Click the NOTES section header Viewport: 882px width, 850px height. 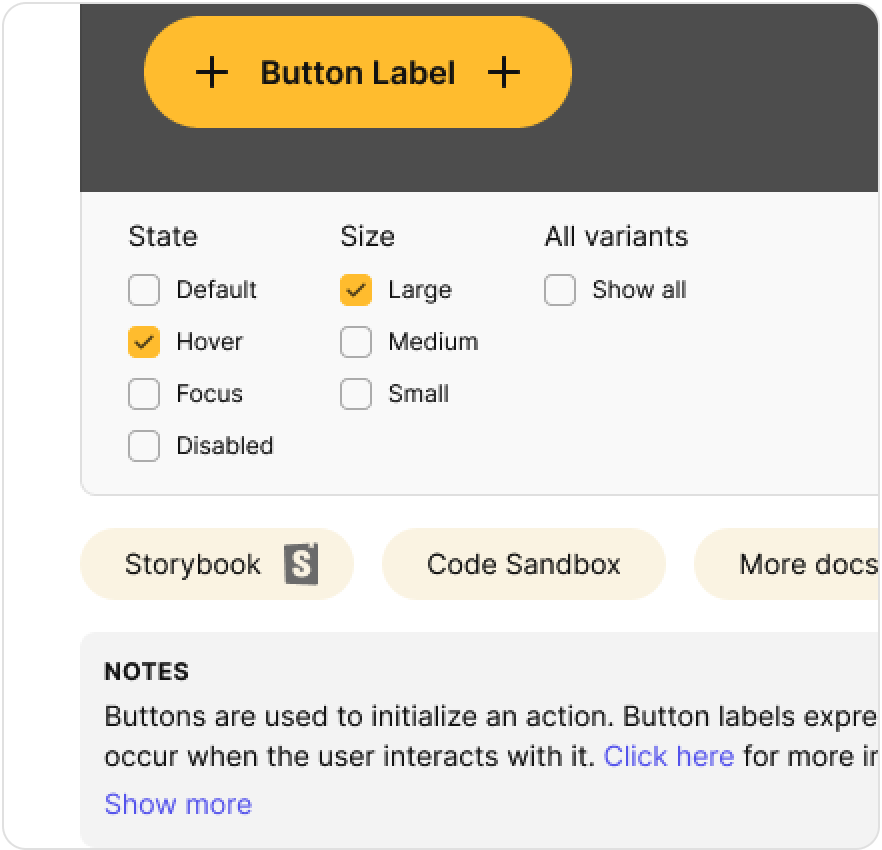coord(147,672)
